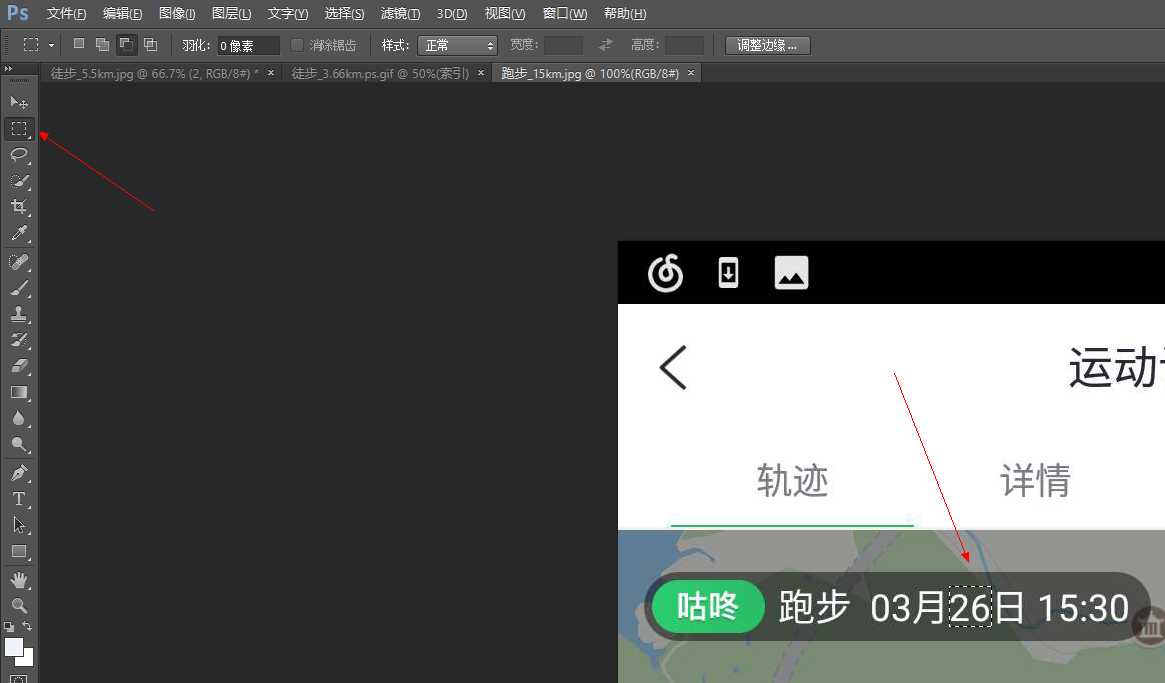Open the 文字(Y) menu
Screen dimensions: 1165x683
288,13
